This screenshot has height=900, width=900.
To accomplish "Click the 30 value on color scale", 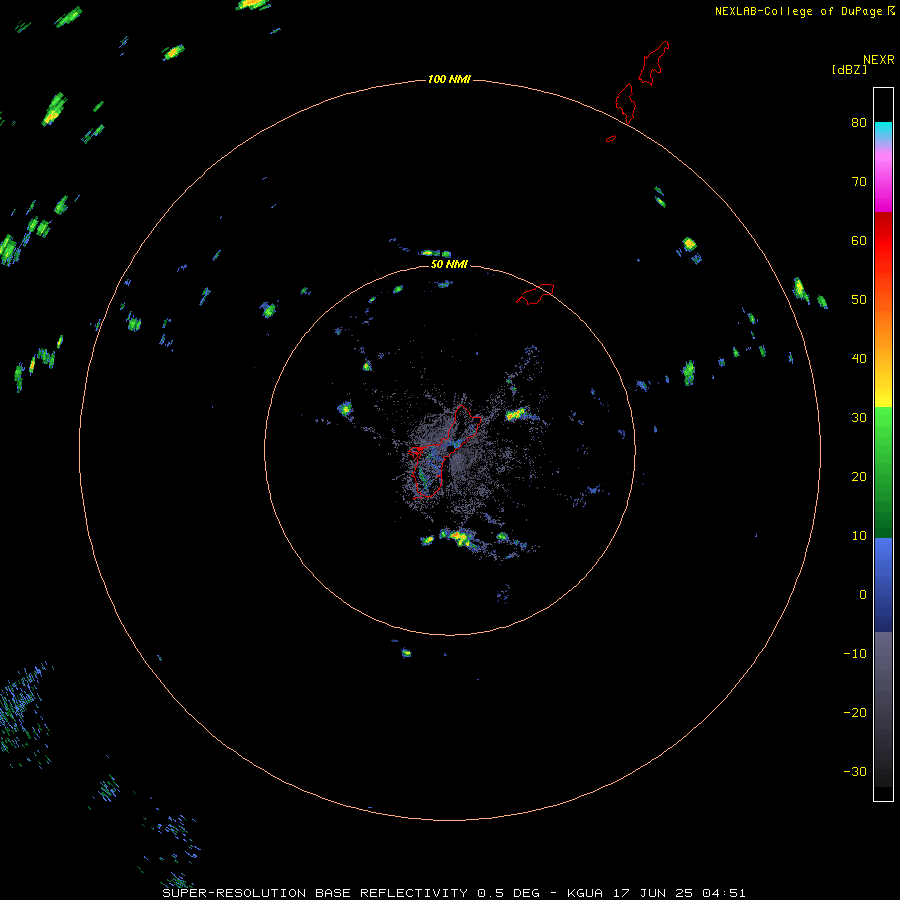I will click(859, 417).
